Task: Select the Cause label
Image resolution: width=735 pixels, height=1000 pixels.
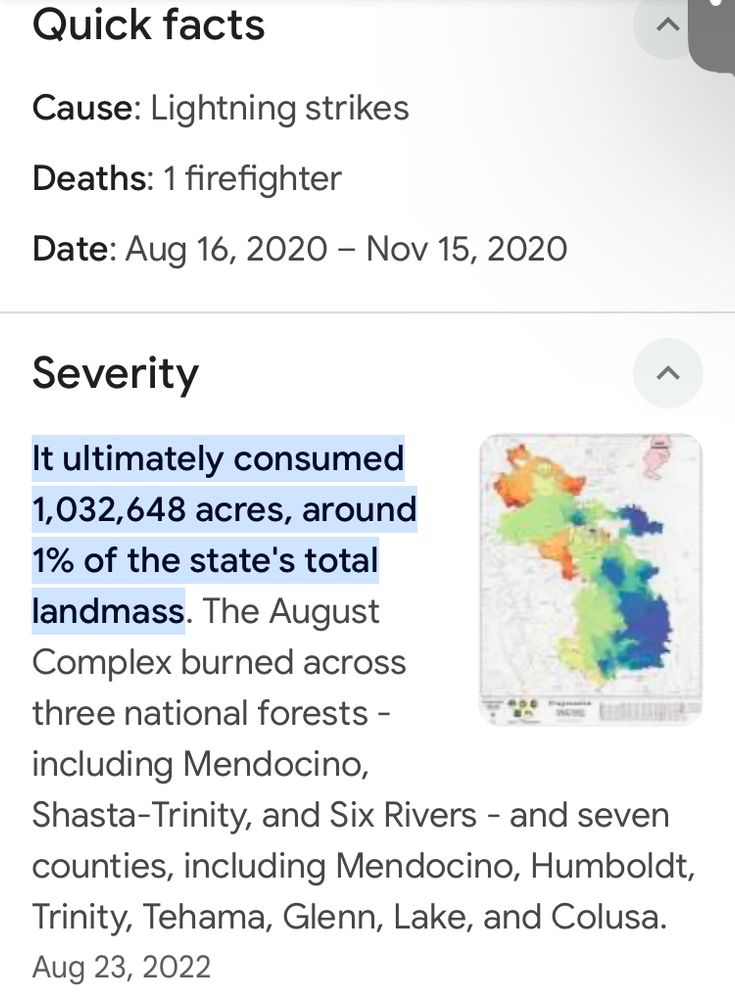Action: point(86,107)
